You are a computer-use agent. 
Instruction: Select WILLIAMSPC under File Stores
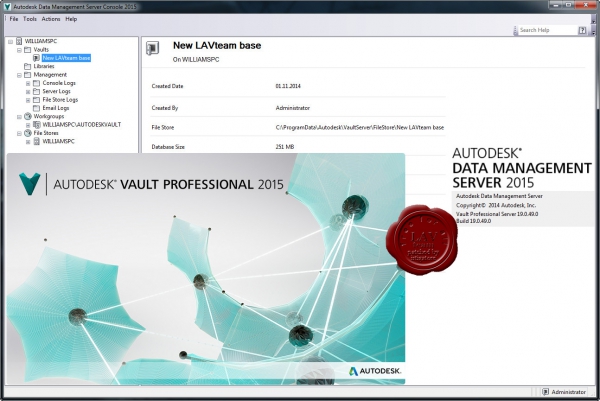coord(59,142)
